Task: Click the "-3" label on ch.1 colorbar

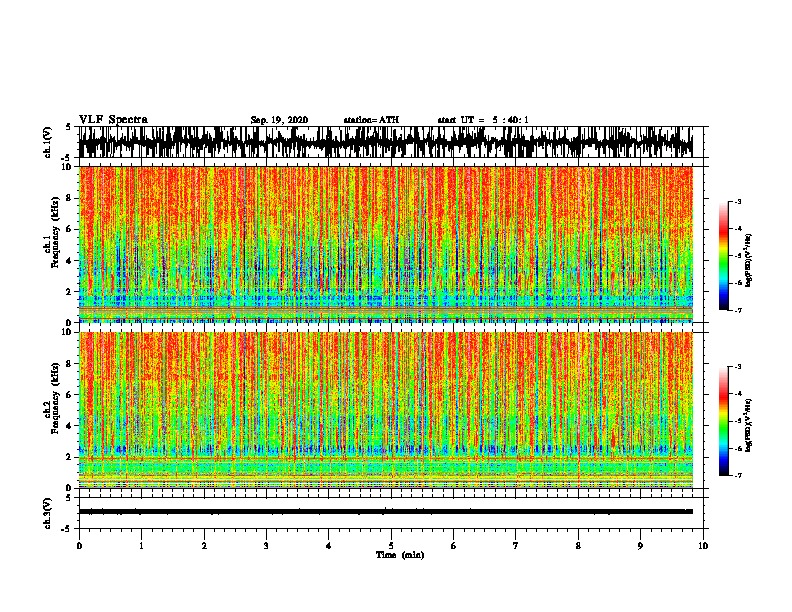Action: [737, 201]
